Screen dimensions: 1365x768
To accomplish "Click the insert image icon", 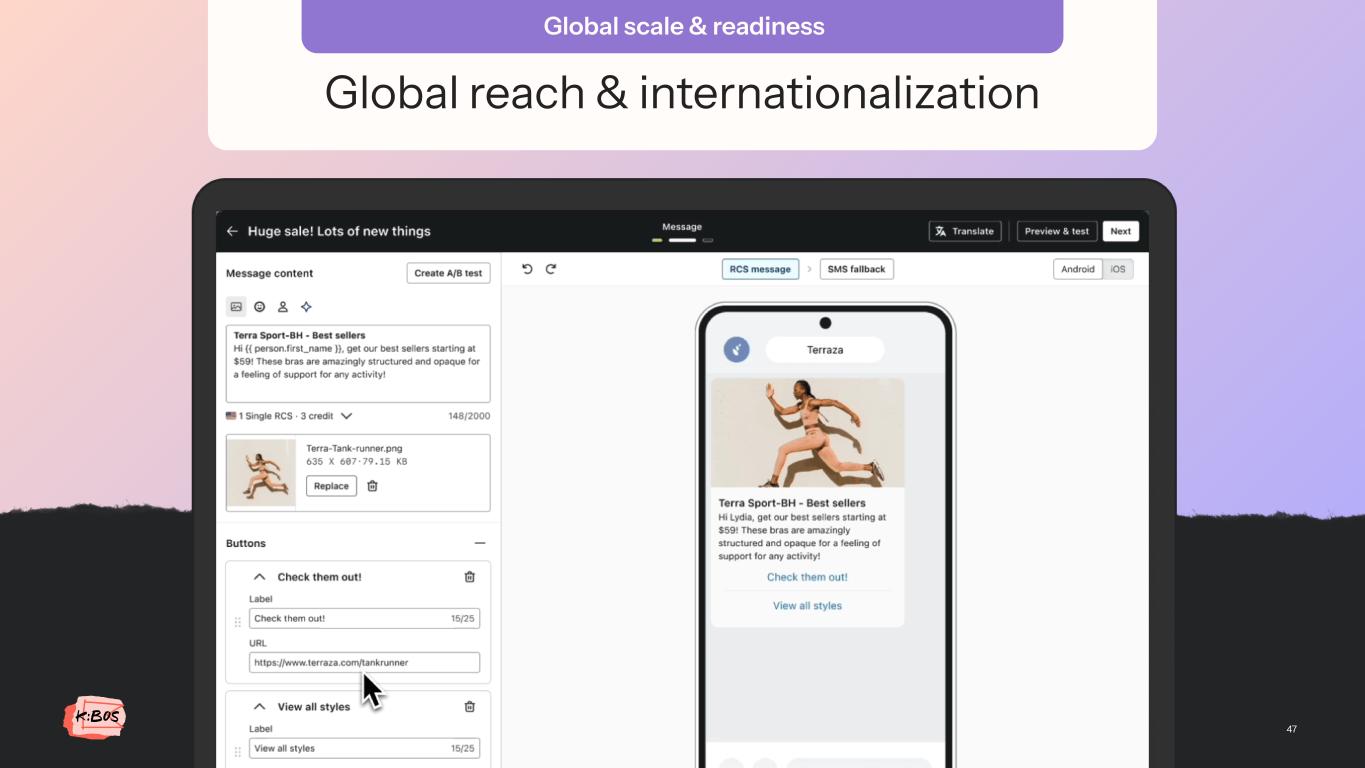I will click(236, 307).
